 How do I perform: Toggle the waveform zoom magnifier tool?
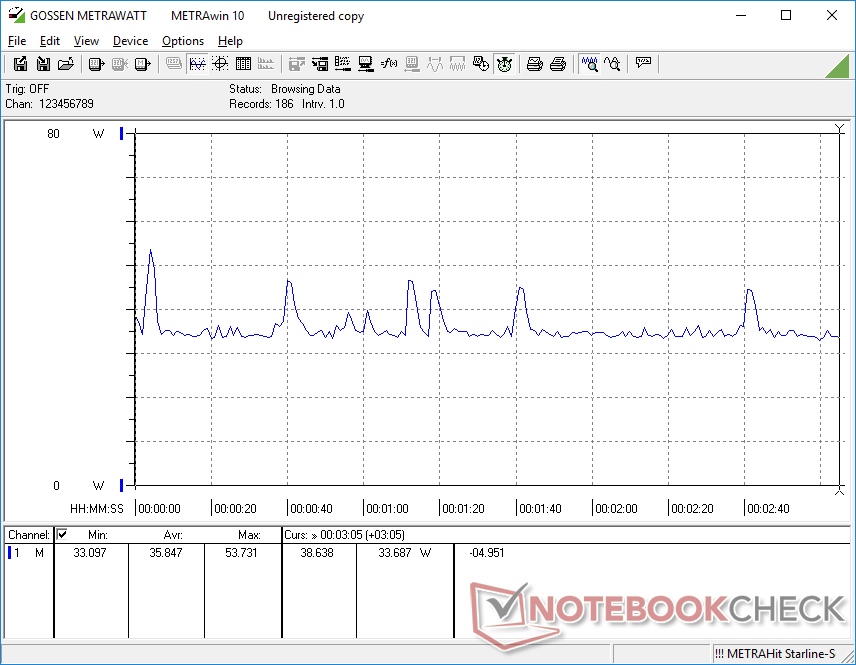(x=590, y=64)
